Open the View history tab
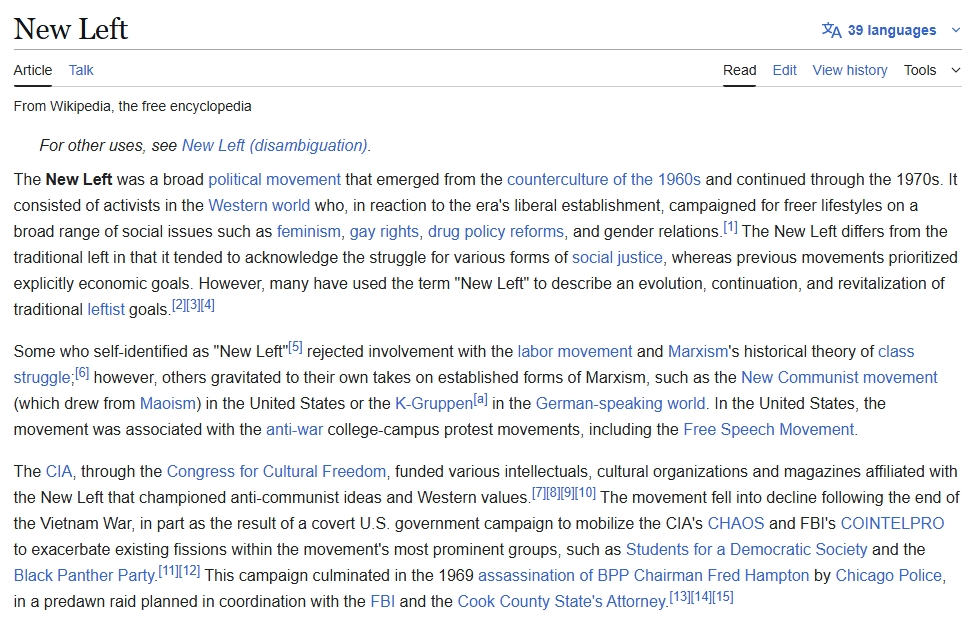 click(x=850, y=70)
